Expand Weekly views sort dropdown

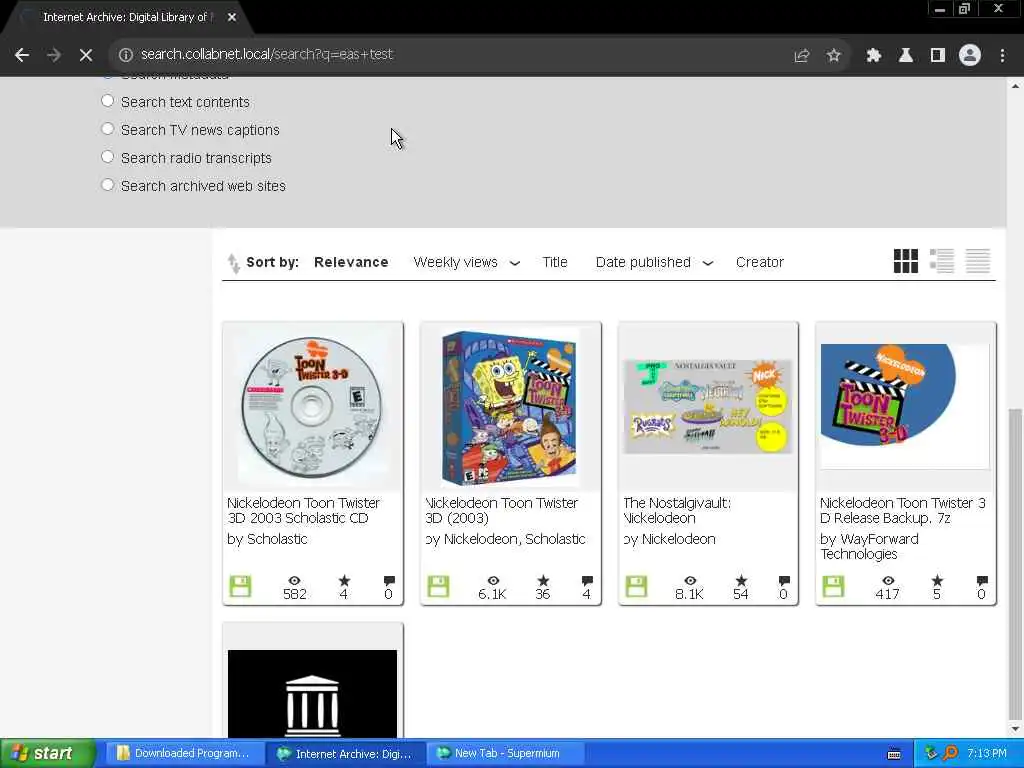tap(515, 263)
